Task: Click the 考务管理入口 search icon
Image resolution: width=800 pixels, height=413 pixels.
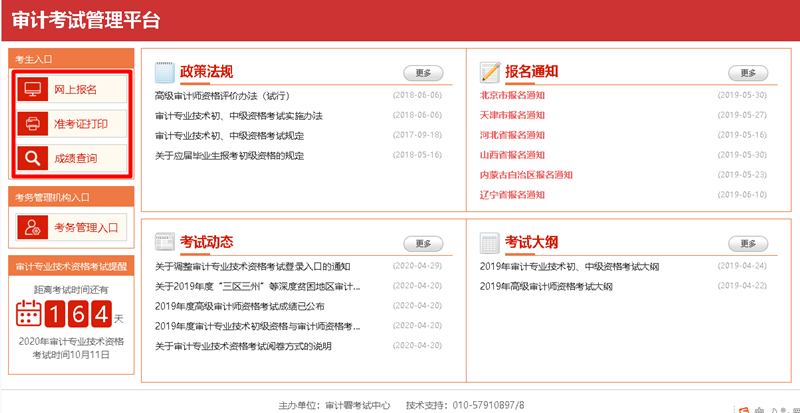Action: point(33,228)
